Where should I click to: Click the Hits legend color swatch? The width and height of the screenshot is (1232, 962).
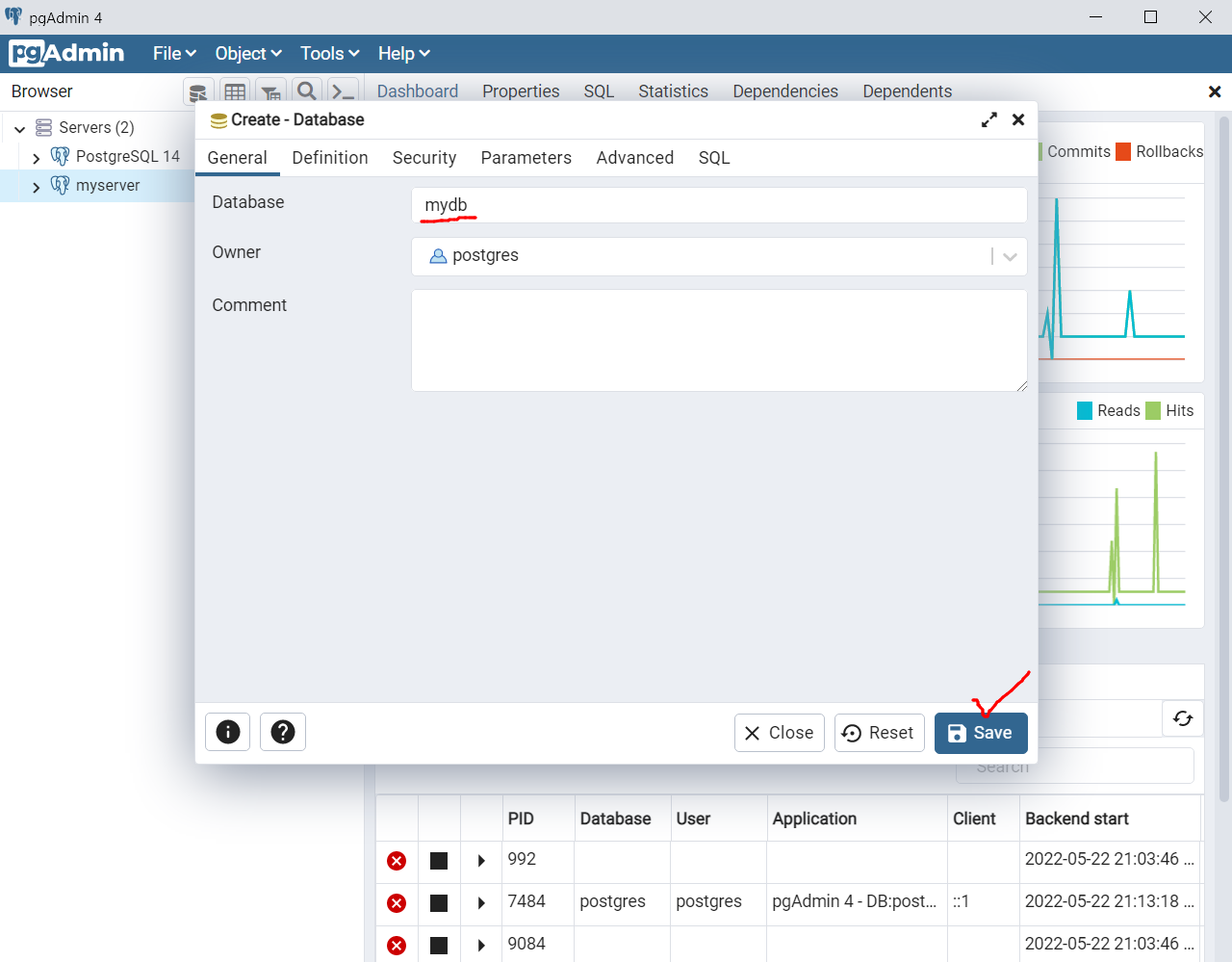(1153, 411)
